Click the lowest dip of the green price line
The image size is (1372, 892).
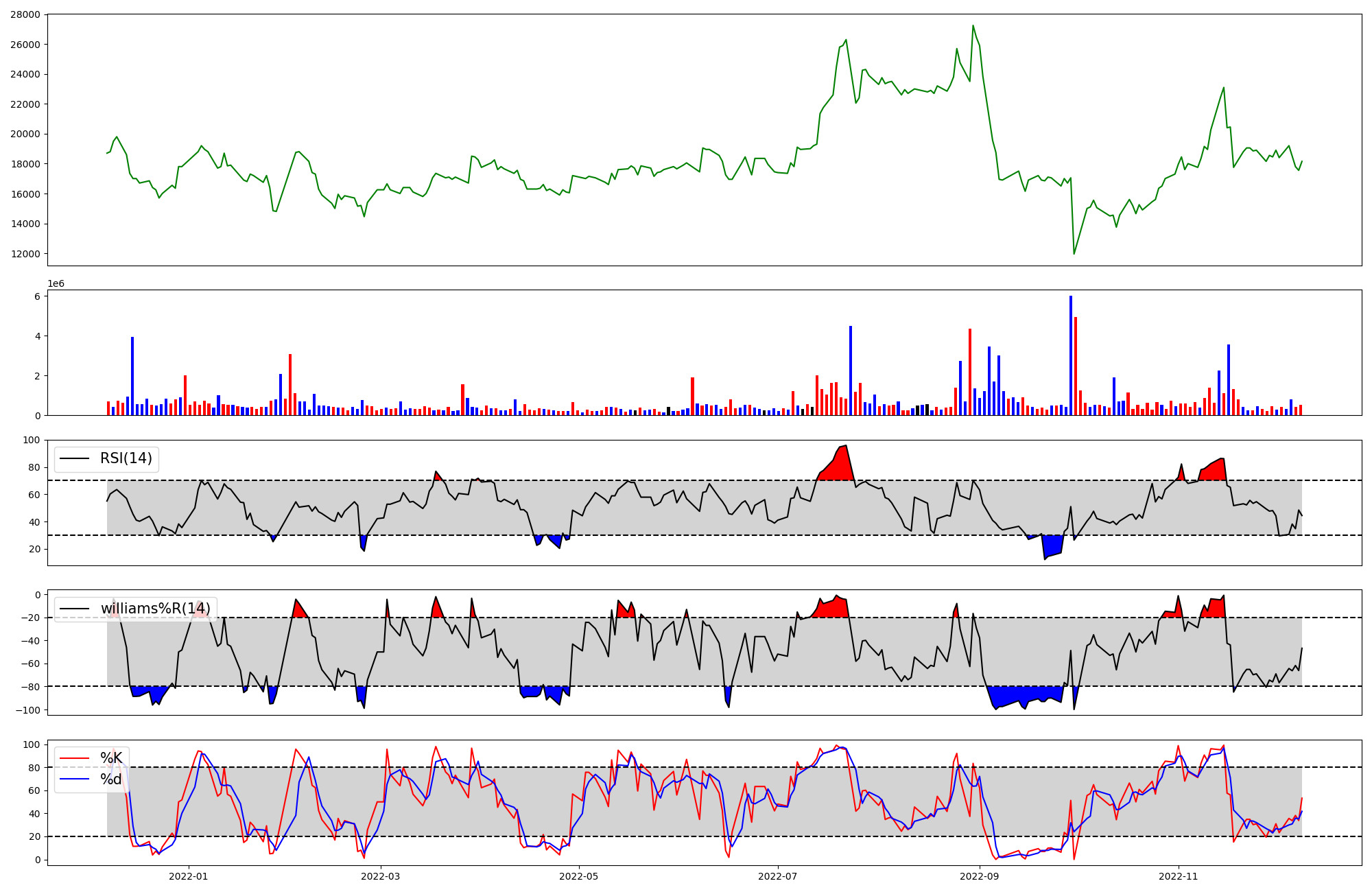pyautogui.click(x=1074, y=253)
